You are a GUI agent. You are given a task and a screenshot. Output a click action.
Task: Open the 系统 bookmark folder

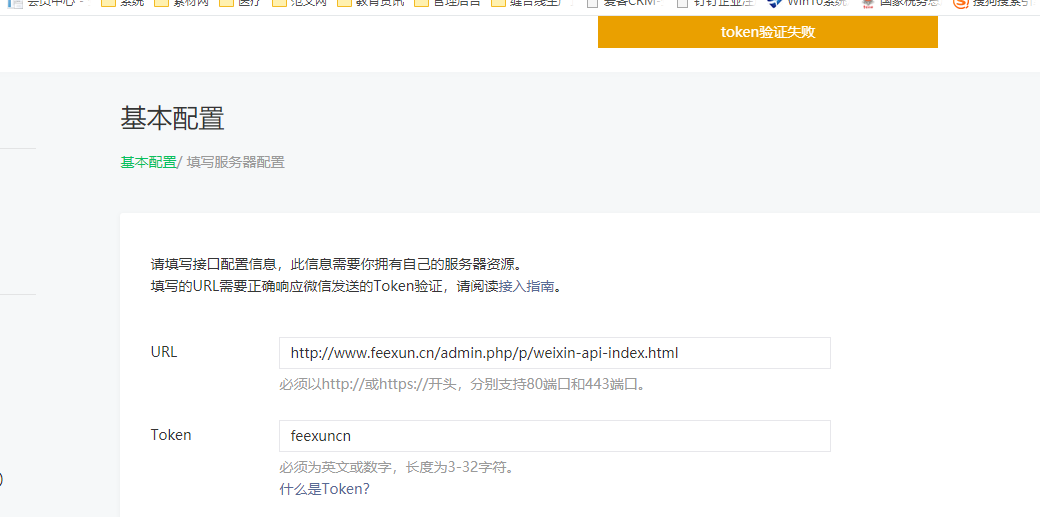point(121,3)
